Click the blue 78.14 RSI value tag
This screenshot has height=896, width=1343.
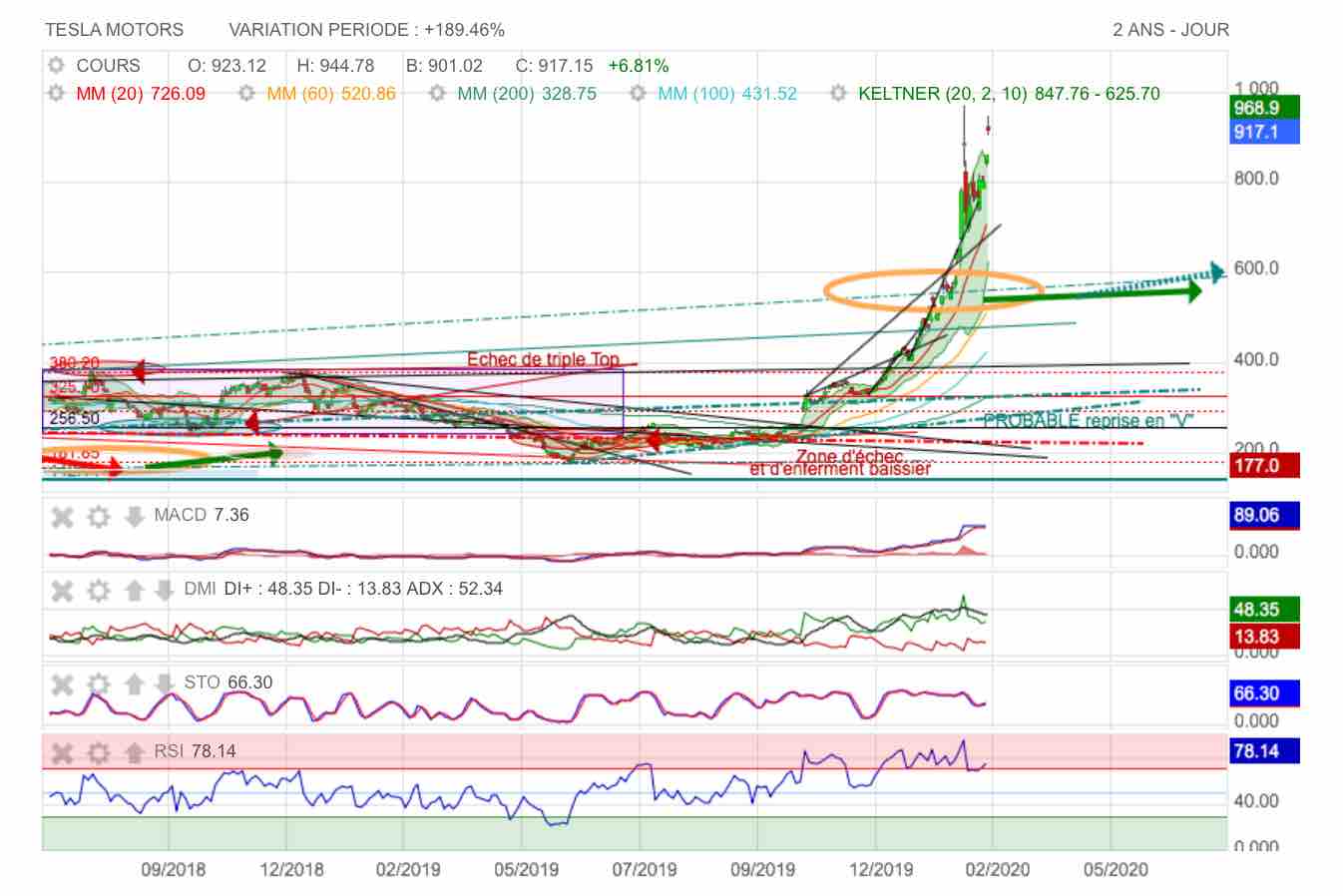click(1265, 751)
